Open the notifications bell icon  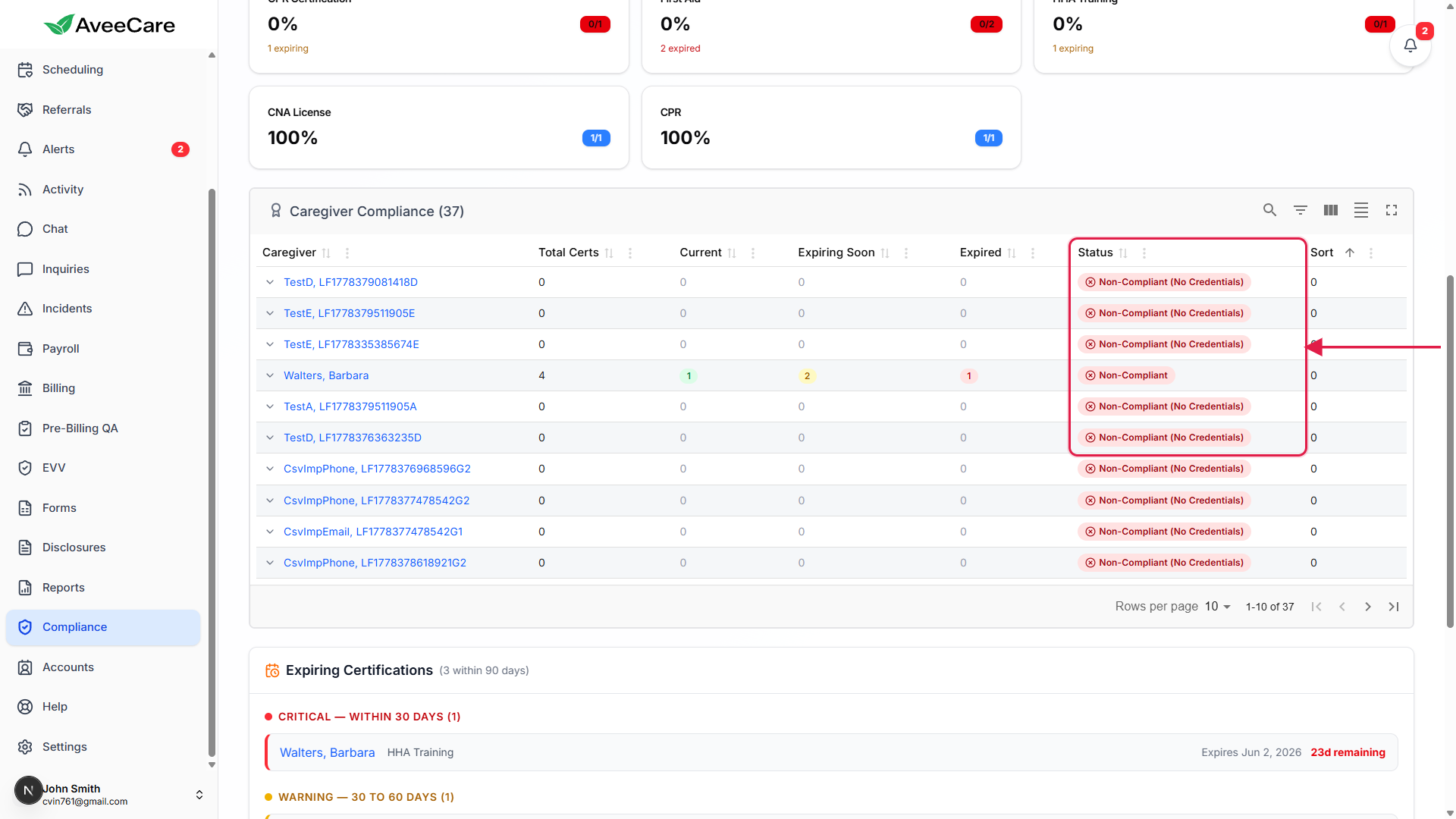click(1410, 45)
